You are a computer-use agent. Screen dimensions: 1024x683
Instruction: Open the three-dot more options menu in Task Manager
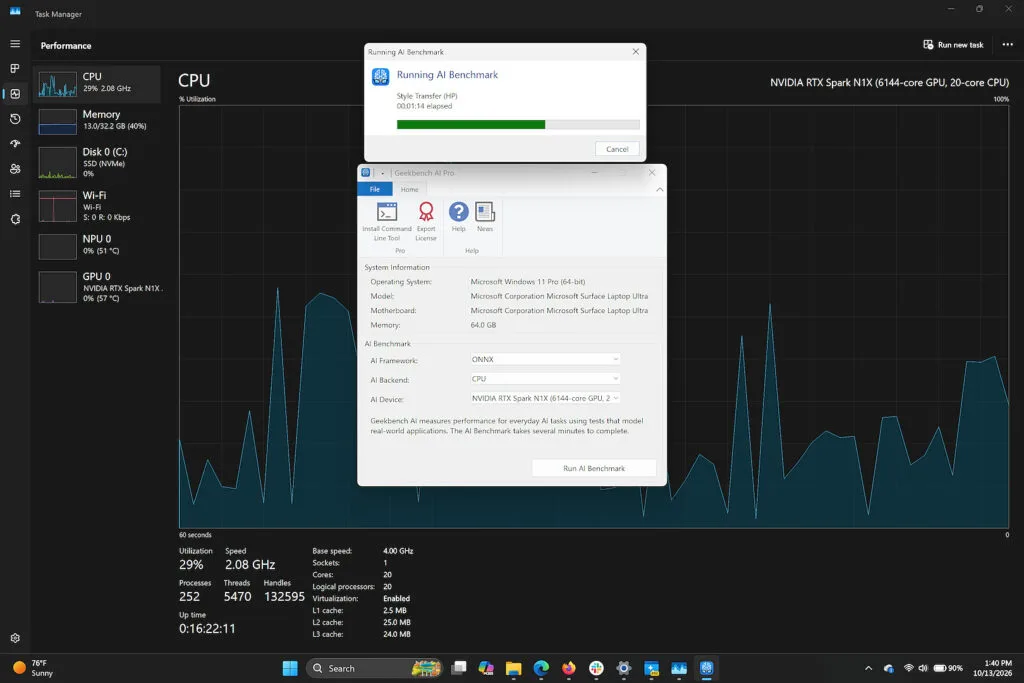1007,45
